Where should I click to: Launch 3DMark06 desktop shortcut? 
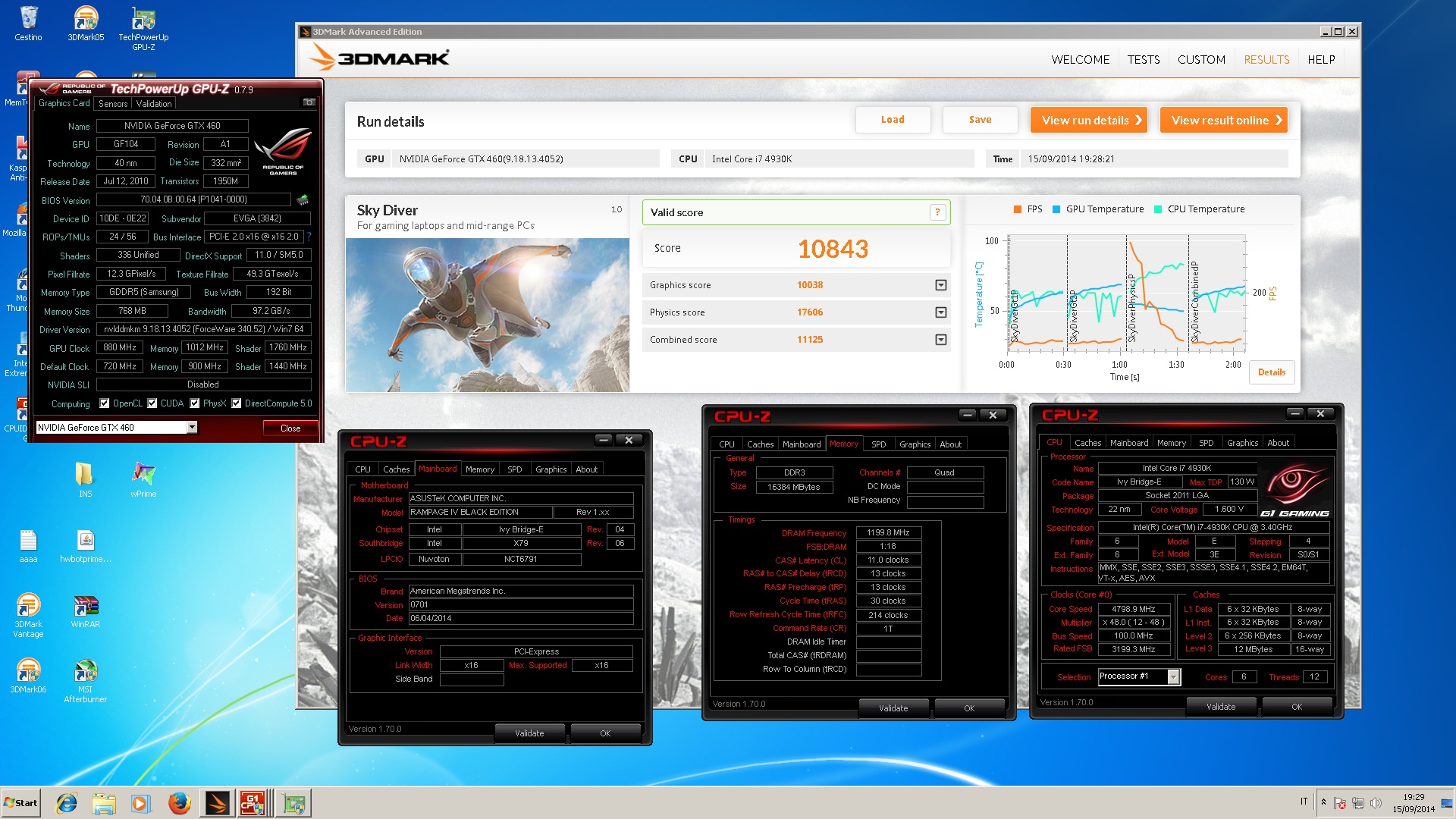point(28,676)
